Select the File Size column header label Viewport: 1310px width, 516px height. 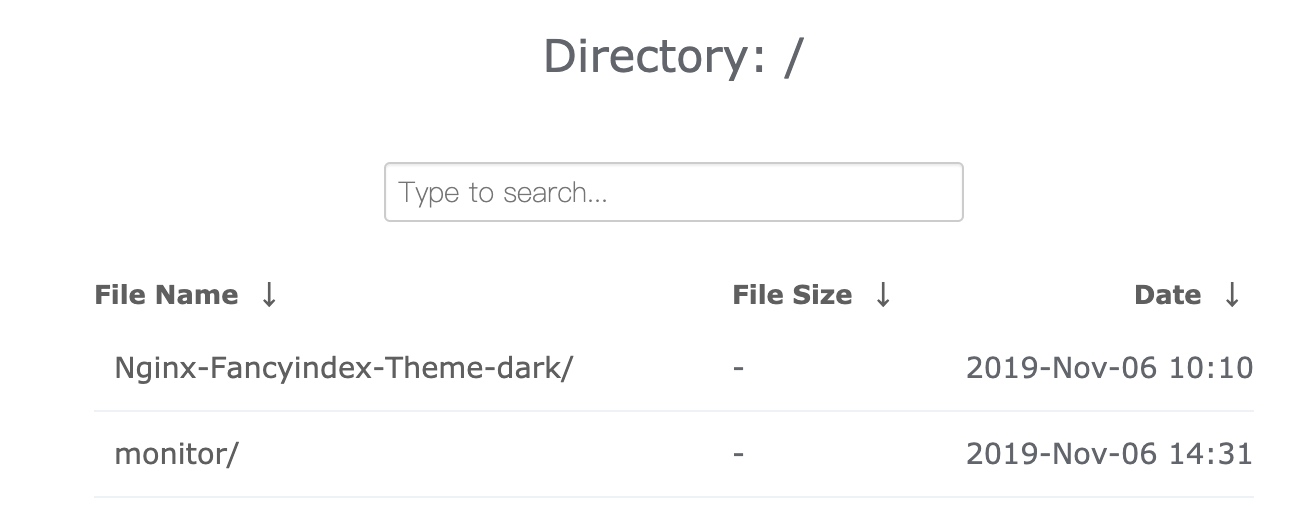pyautogui.click(x=792, y=295)
